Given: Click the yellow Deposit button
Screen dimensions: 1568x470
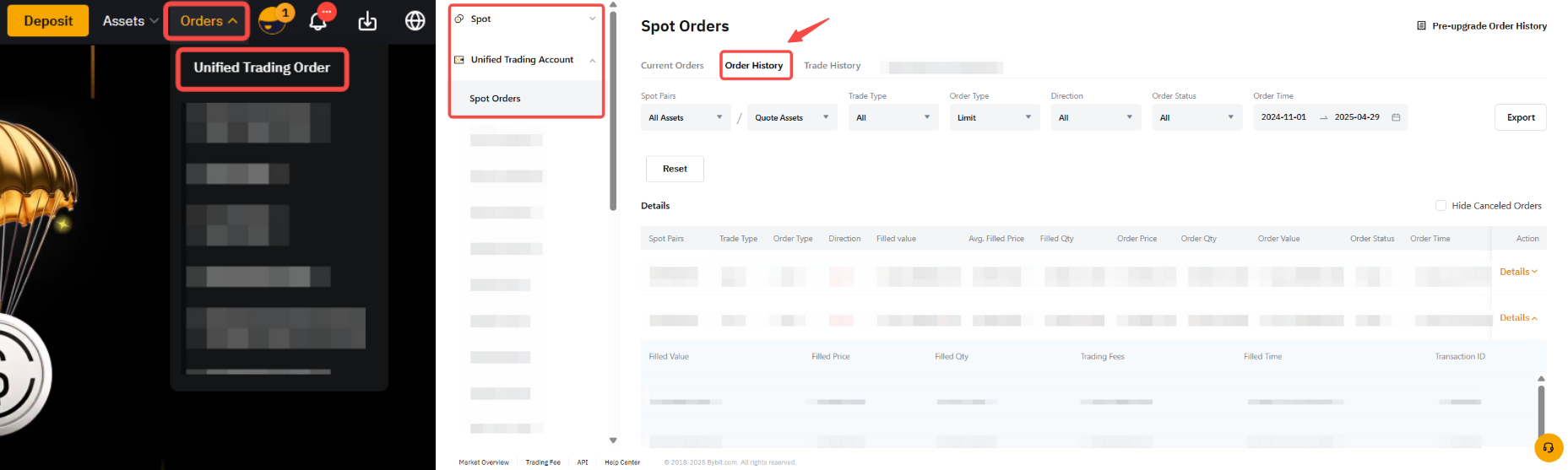Looking at the screenshot, I should [x=48, y=21].
